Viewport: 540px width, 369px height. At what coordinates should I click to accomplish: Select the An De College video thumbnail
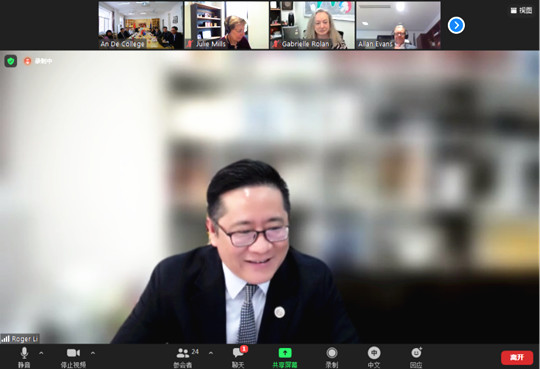(x=141, y=25)
